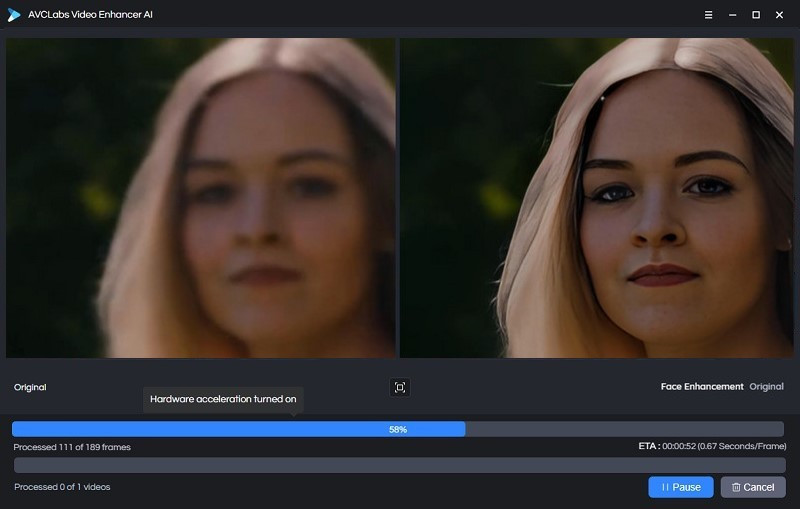Switch right preview to Original
This screenshot has width=800, height=509.
click(766, 387)
